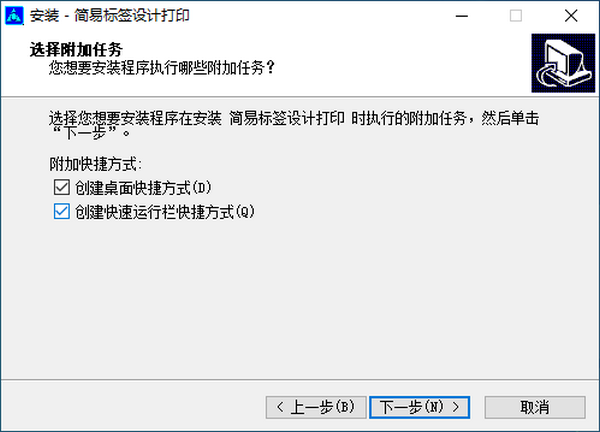Viewport: 600px width, 432px height.
Task: Click the 附加快捷方式: group label
Action: (x=95, y=165)
